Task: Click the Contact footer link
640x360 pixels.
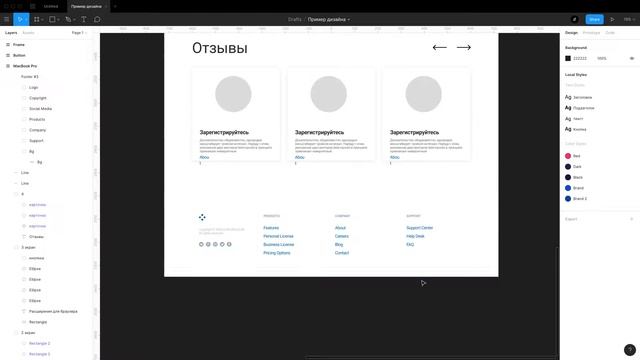Action: 342,253
